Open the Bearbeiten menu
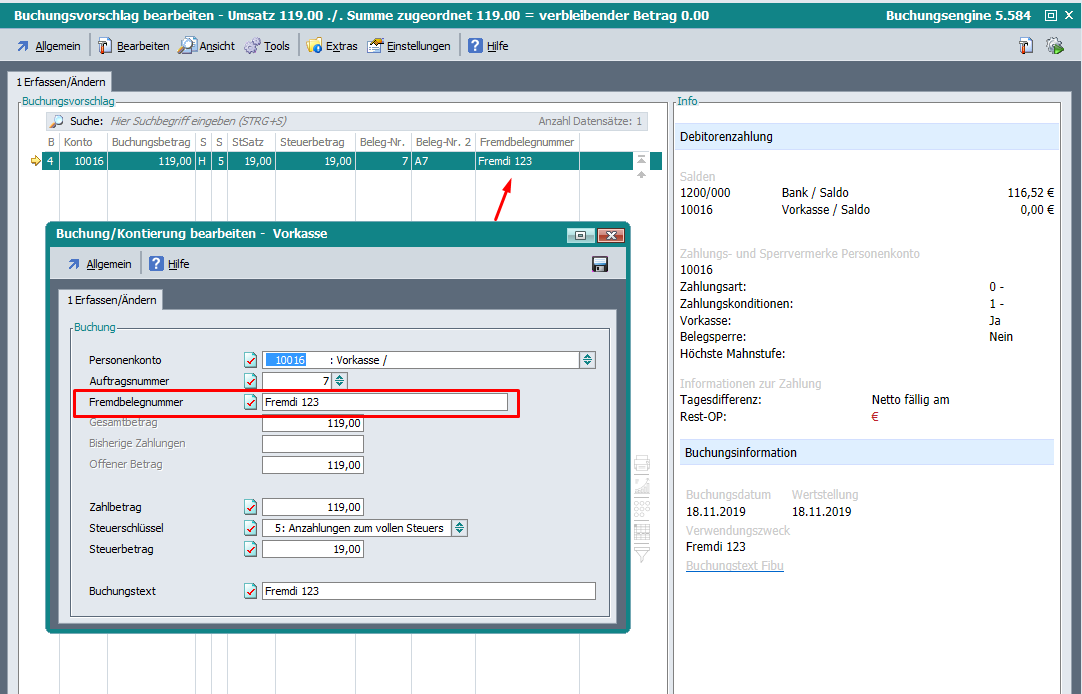 (133, 46)
